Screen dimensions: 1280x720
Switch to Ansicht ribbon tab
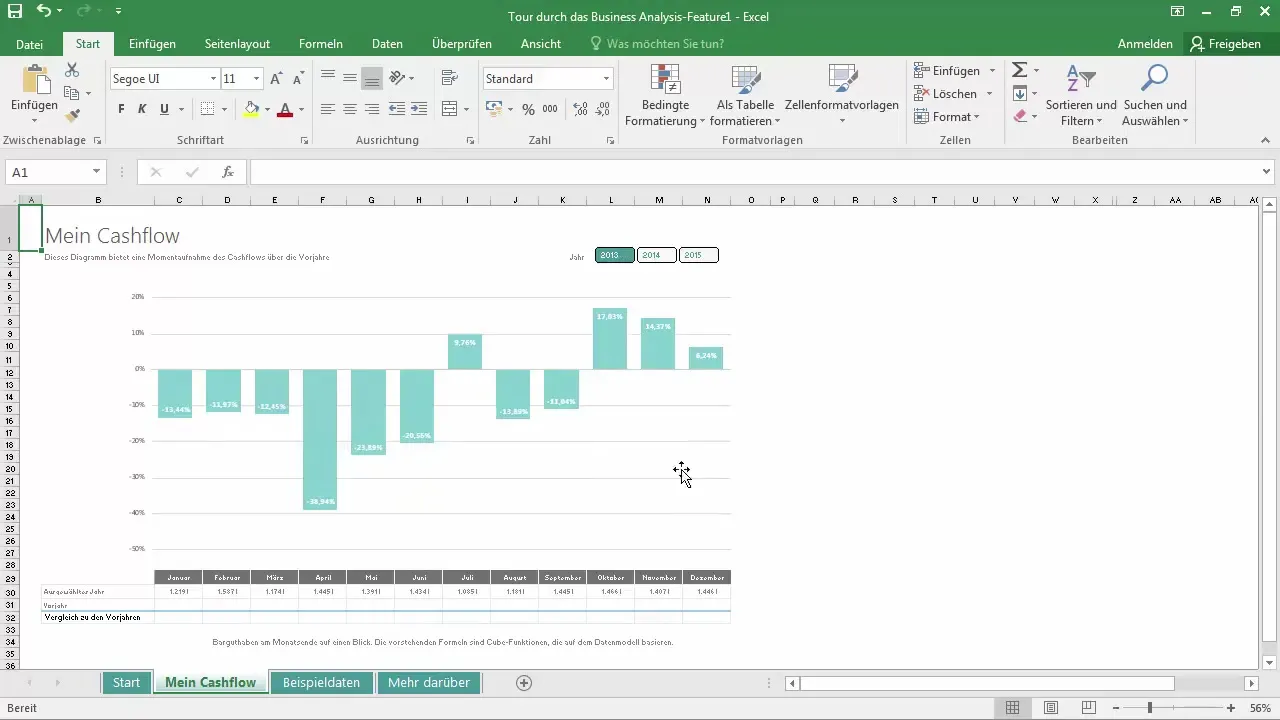(x=541, y=44)
